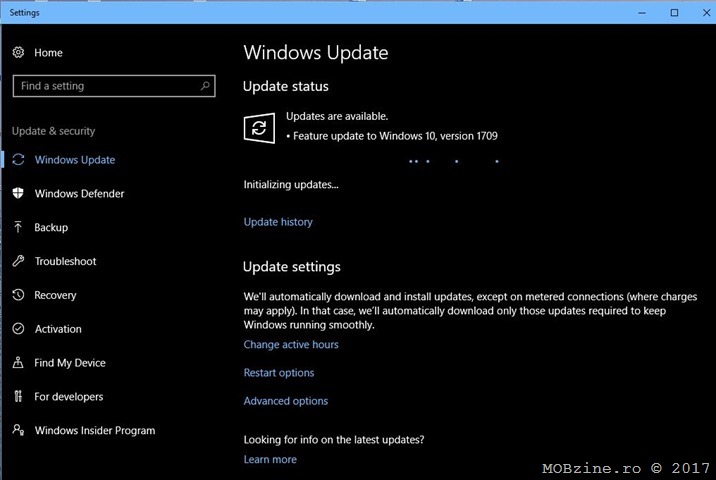The image size is (716, 480).
Task: Click the 'Initializing updates...' status text
Action: [x=291, y=185]
